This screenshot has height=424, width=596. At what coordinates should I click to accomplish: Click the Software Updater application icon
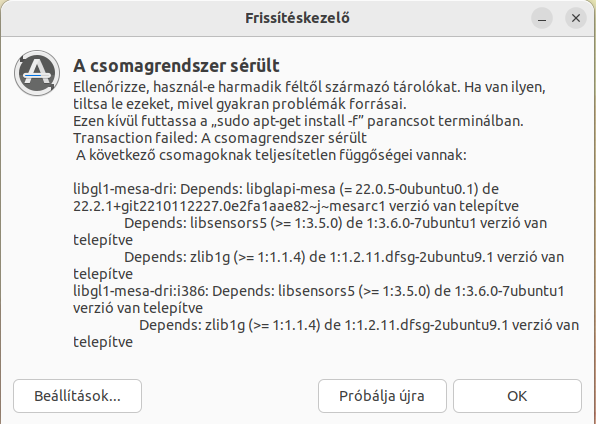tap(37, 73)
